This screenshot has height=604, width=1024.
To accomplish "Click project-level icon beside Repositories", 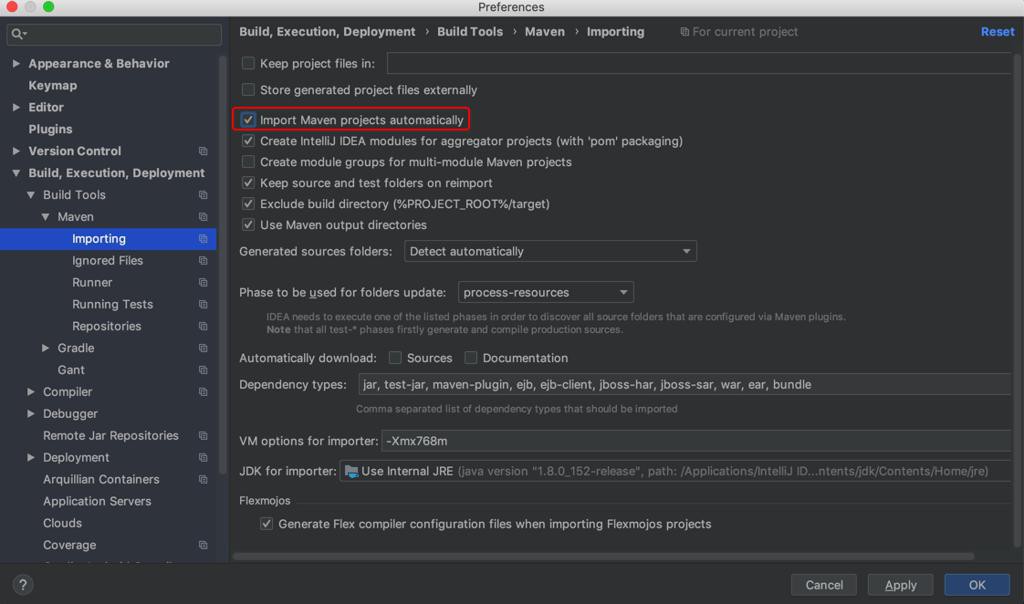I will tap(203, 326).
